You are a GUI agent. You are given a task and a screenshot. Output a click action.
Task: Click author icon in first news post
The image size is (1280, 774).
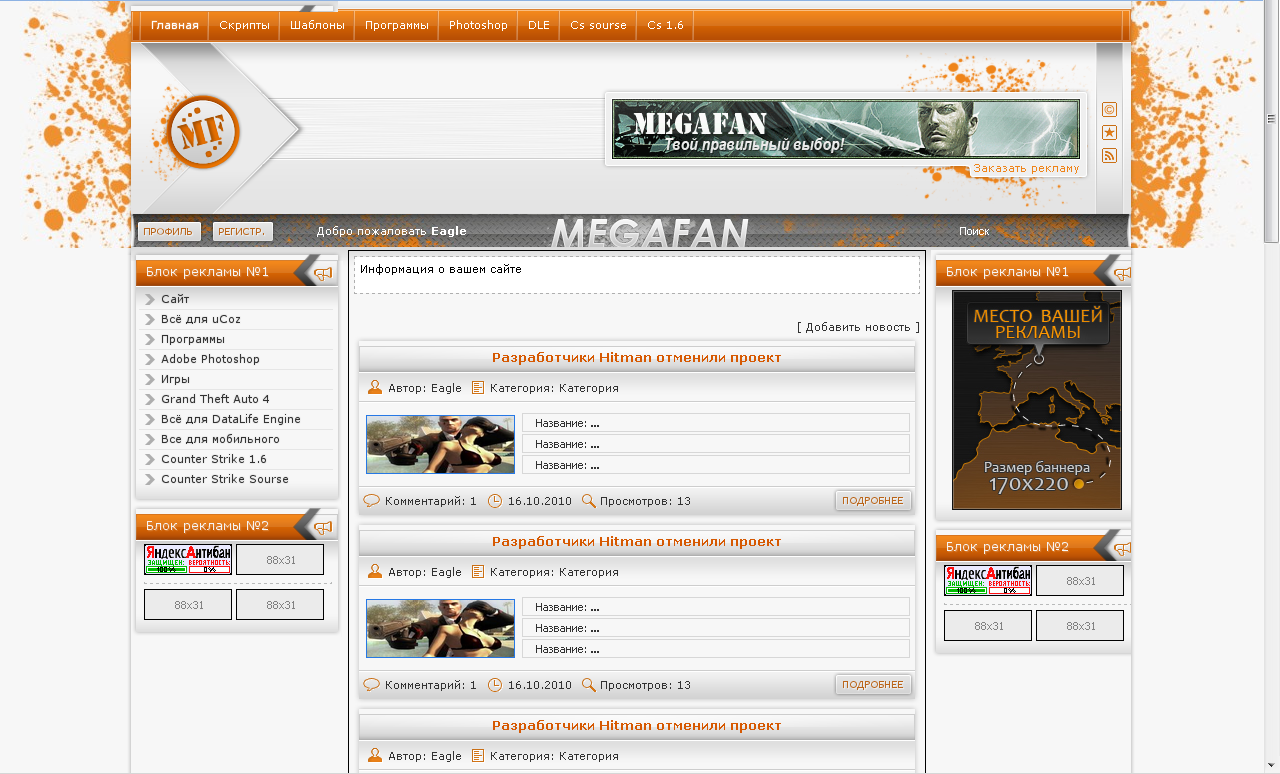click(375, 387)
